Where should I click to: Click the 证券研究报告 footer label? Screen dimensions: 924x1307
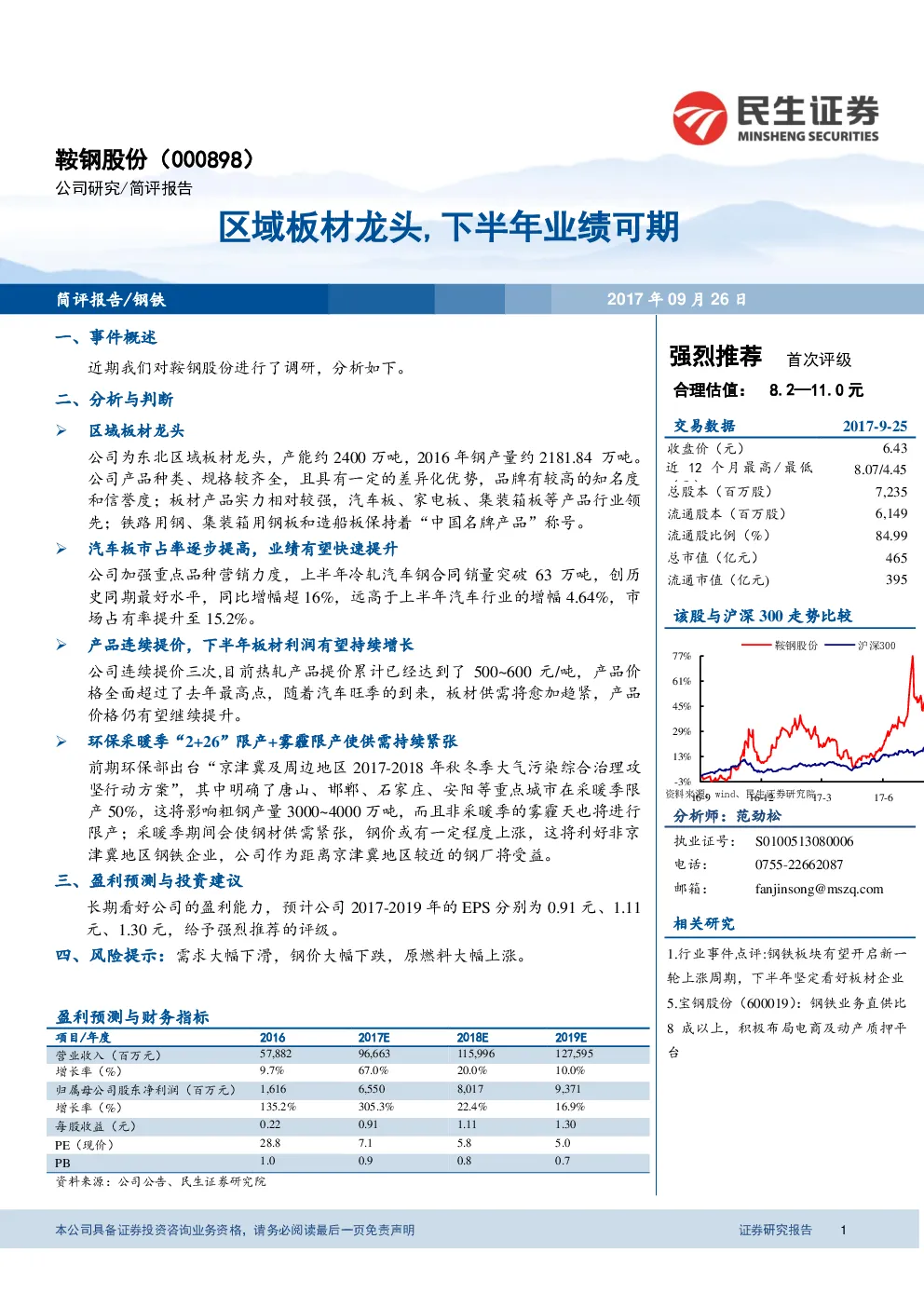pyautogui.click(x=776, y=1231)
